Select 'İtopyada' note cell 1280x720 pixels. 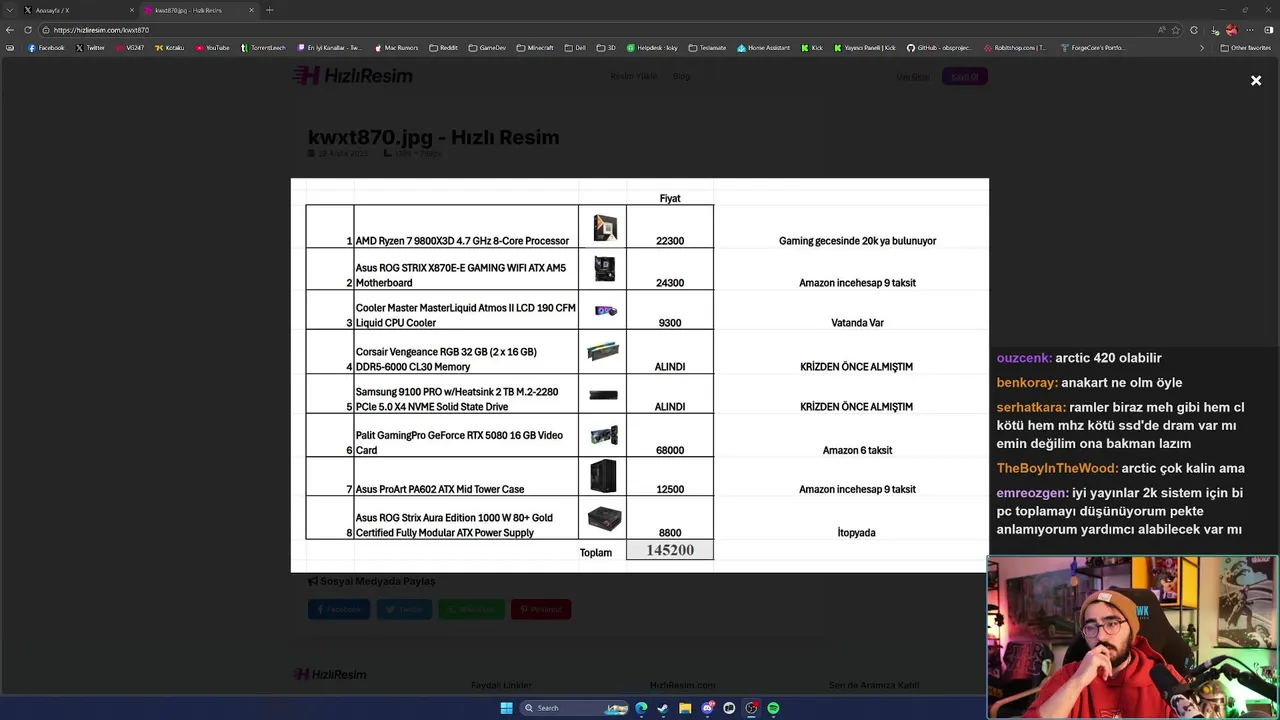pos(856,533)
